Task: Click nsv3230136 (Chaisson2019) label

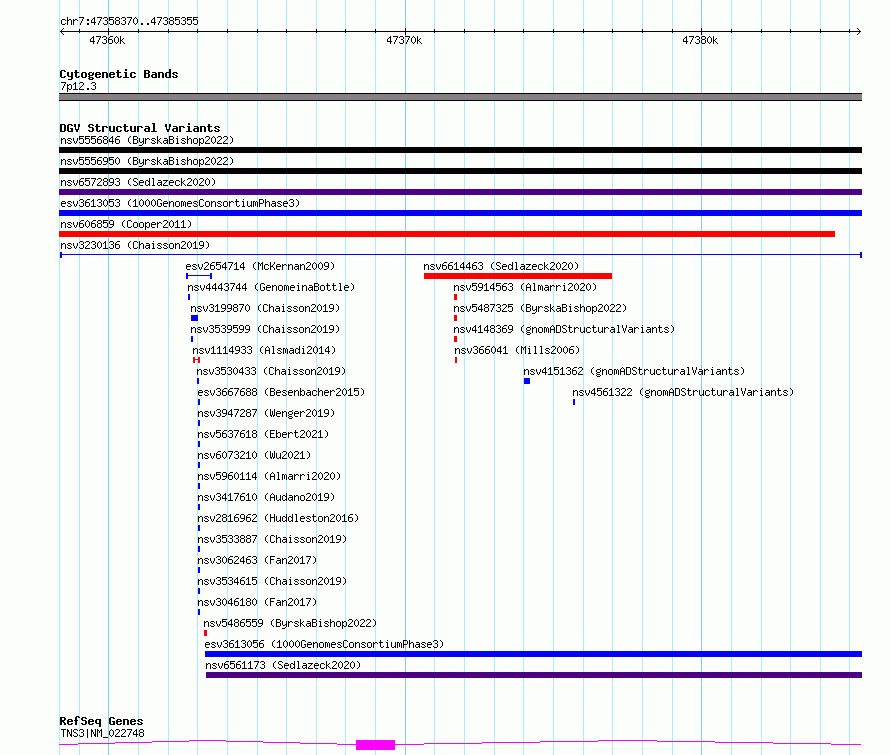Action: pyautogui.click(x=135, y=245)
